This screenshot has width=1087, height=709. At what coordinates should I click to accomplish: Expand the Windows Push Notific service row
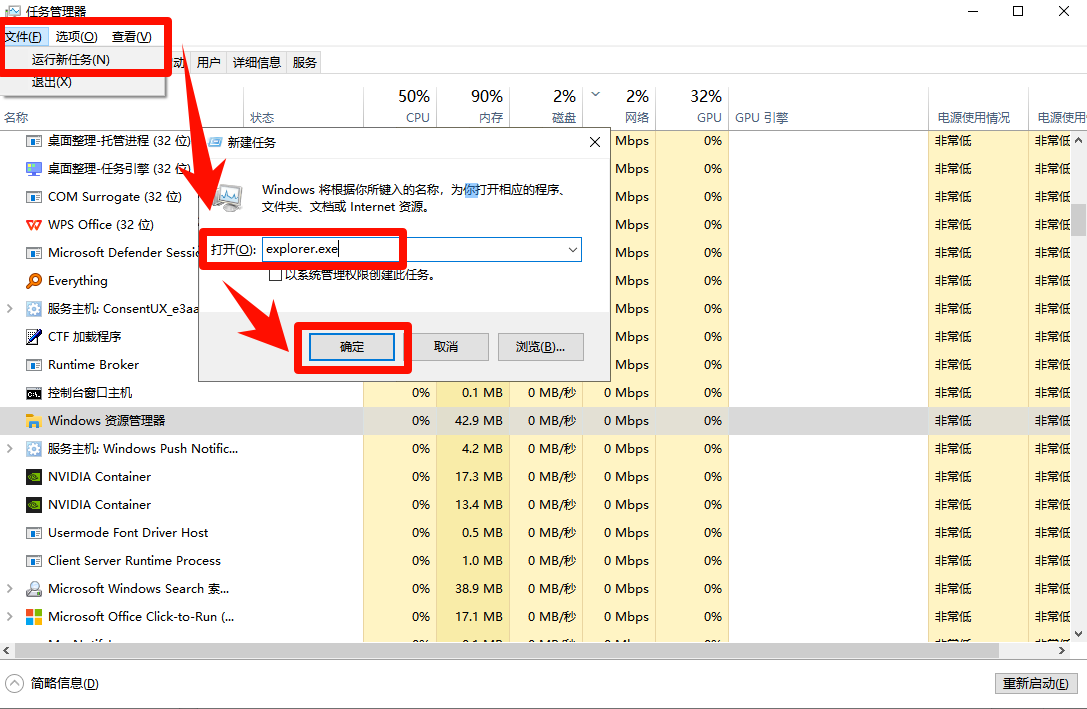(x=10, y=448)
